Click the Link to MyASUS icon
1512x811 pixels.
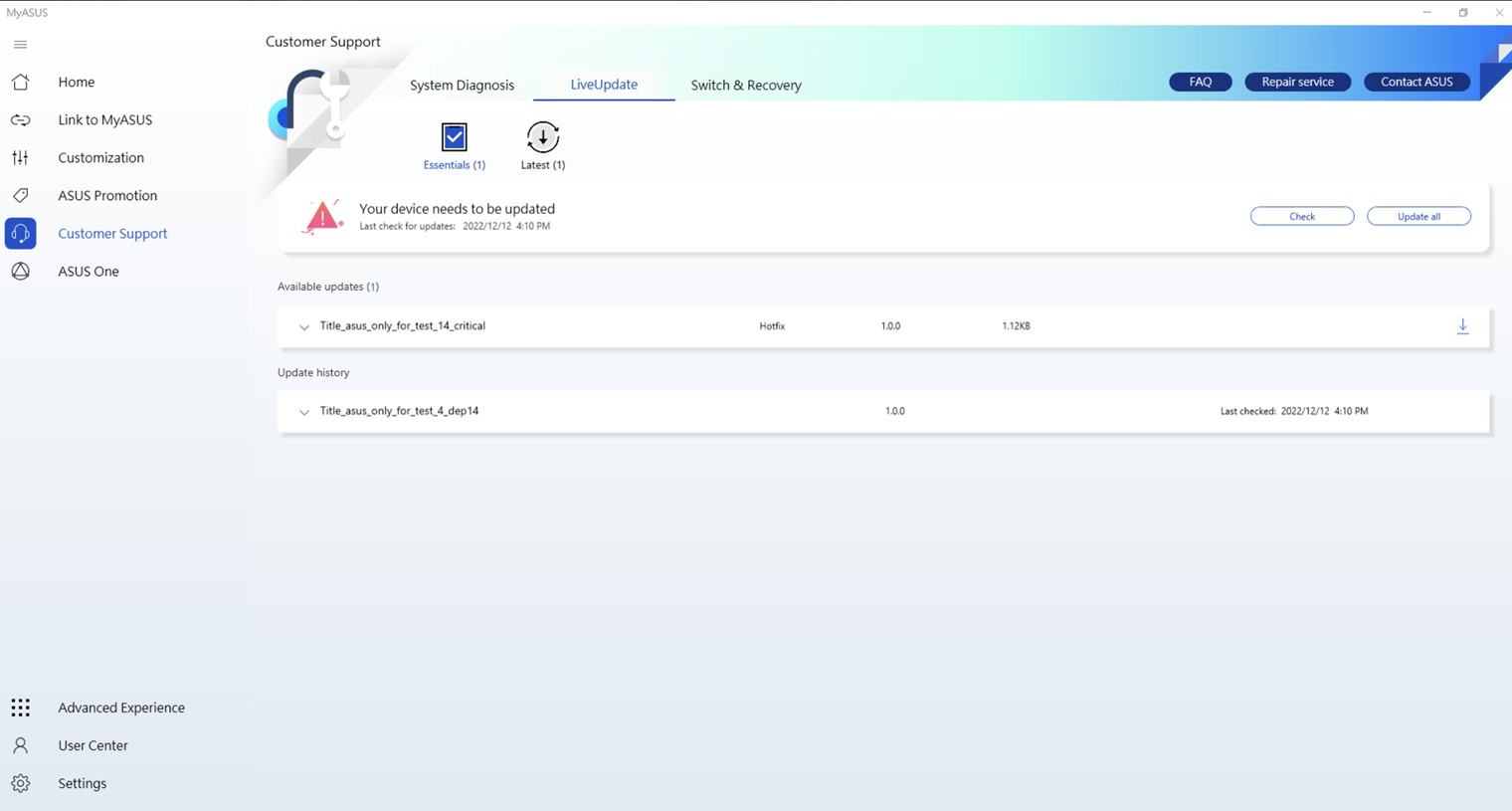pos(20,119)
